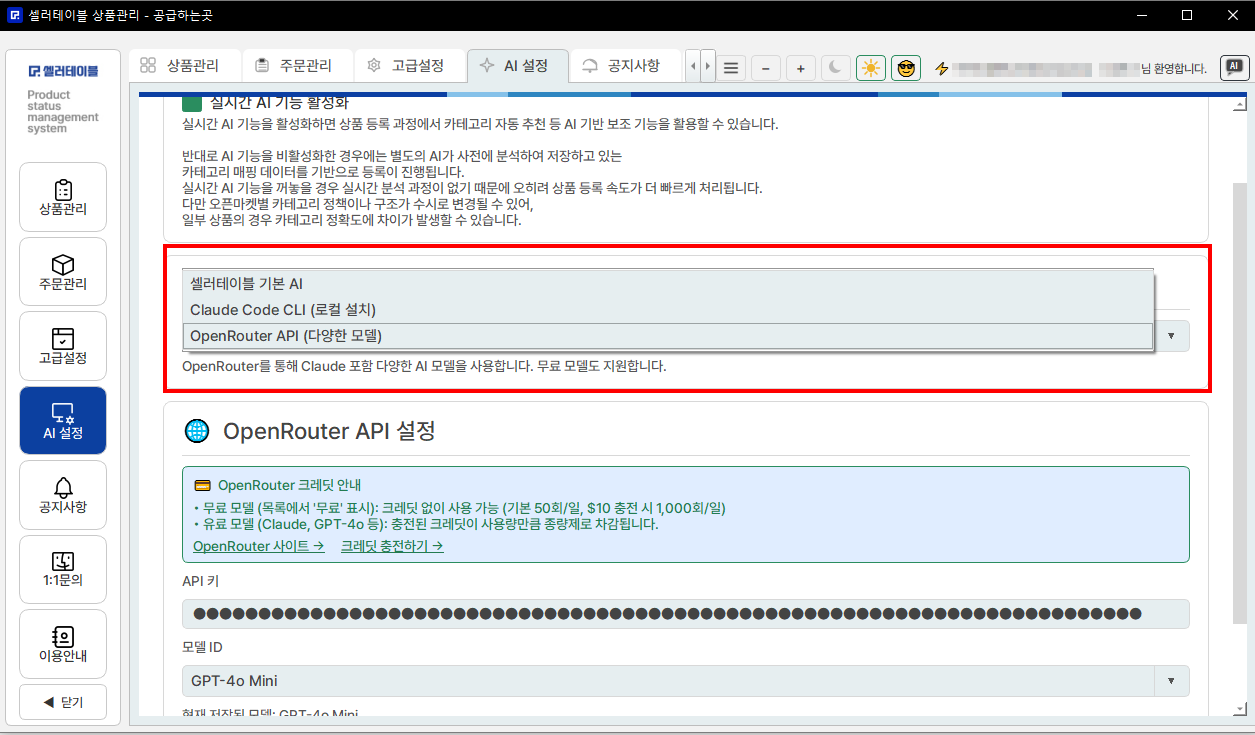Click the app icon in the title bar
This screenshot has height=735, width=1255.
(x=15, y=15)
